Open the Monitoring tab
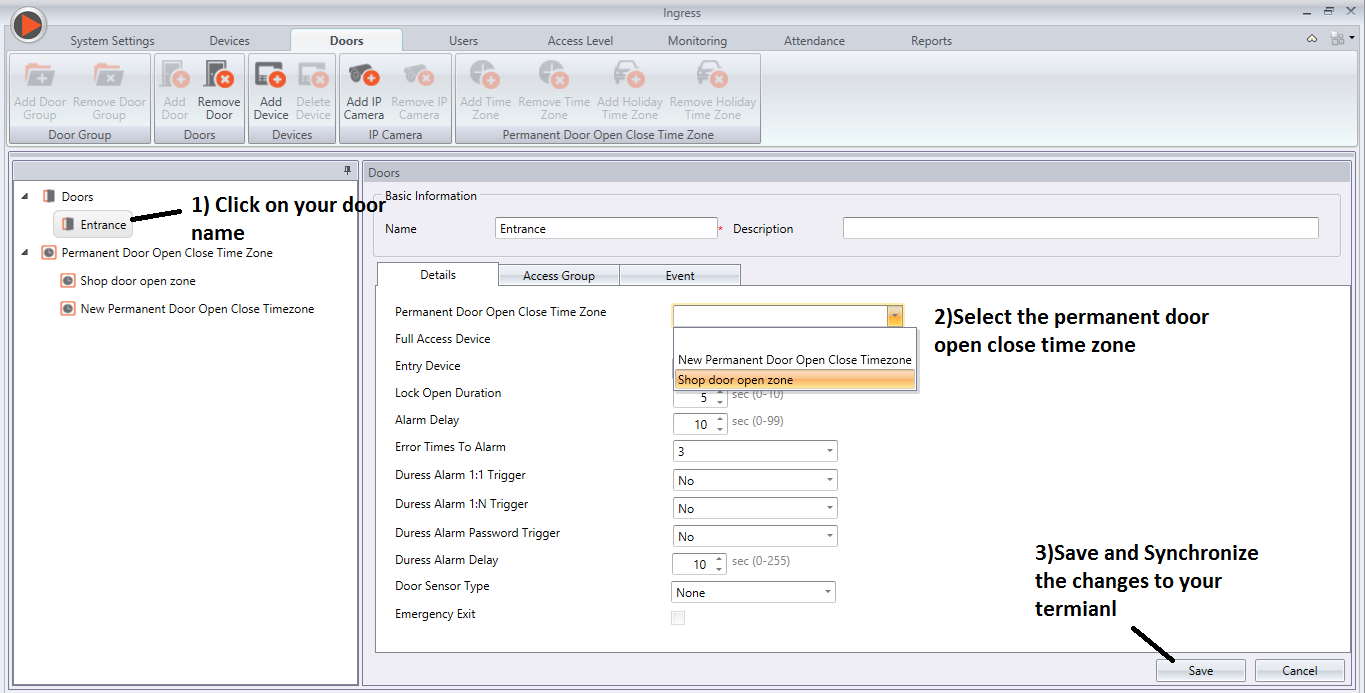 [x=697, y=41]
